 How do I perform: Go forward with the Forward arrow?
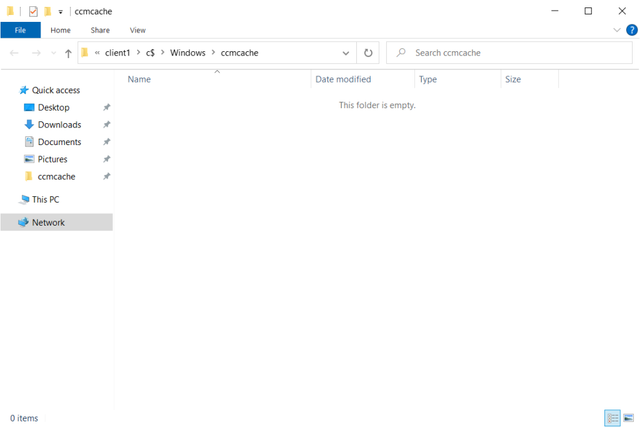(x=36, y=53)
